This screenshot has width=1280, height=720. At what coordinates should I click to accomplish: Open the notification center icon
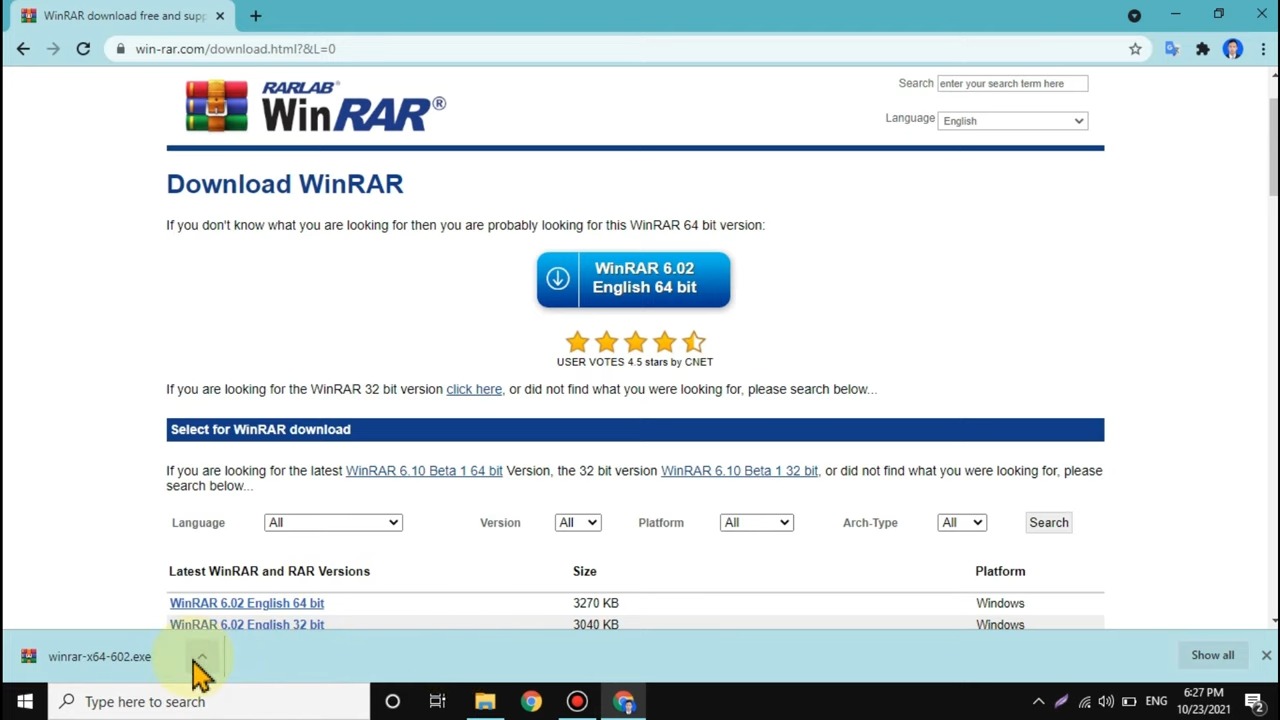tap(1254, 701)
